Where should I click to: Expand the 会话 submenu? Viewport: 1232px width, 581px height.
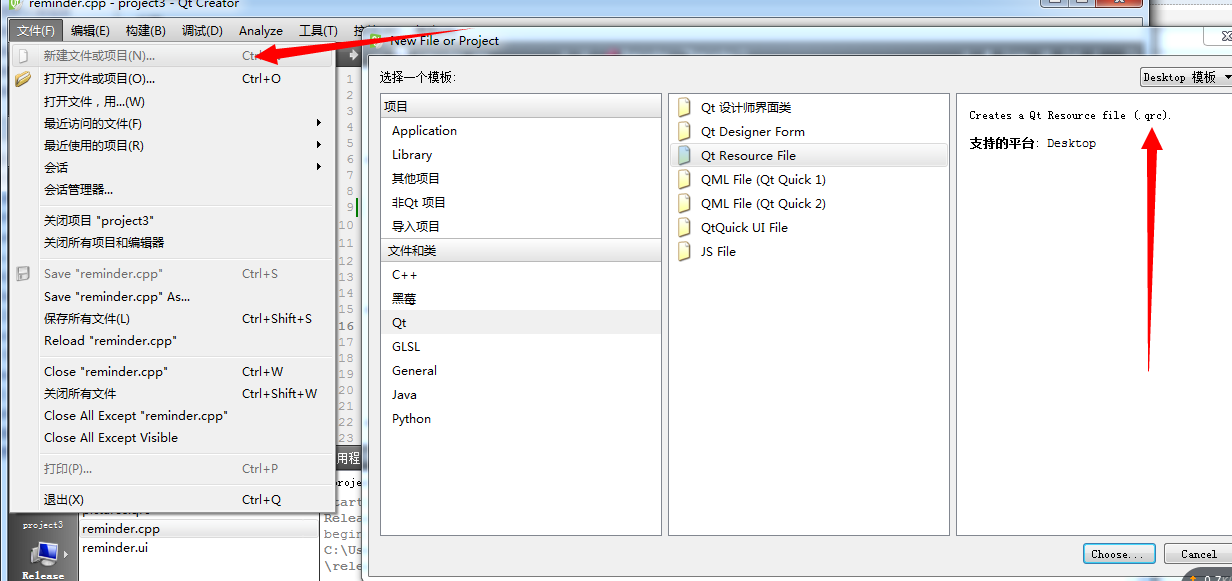tap(319, 167)
